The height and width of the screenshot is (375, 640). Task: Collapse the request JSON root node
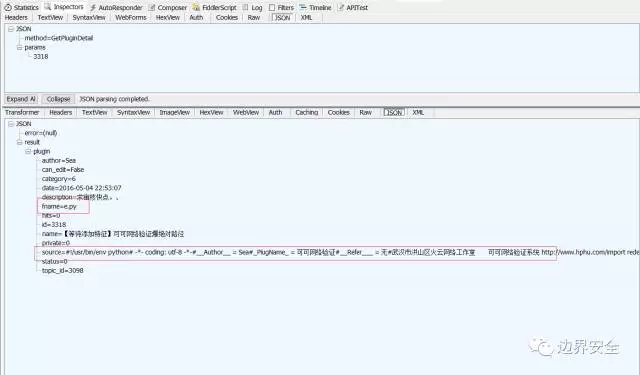point(11,29)
